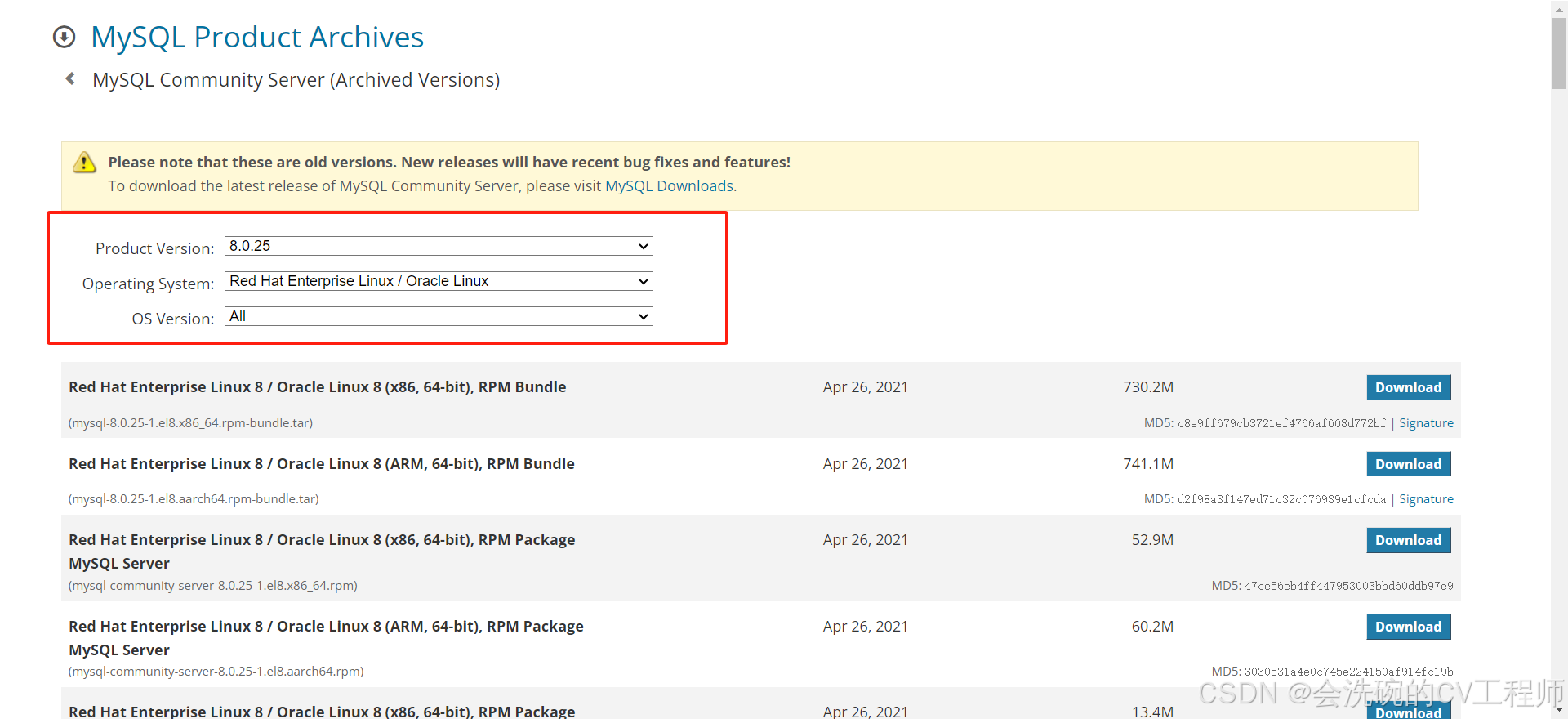Click the MD5 hash 47ce56eb4ff447953003bbd60ddb97e9
1568x719 pixels.
click(1349, 586)
